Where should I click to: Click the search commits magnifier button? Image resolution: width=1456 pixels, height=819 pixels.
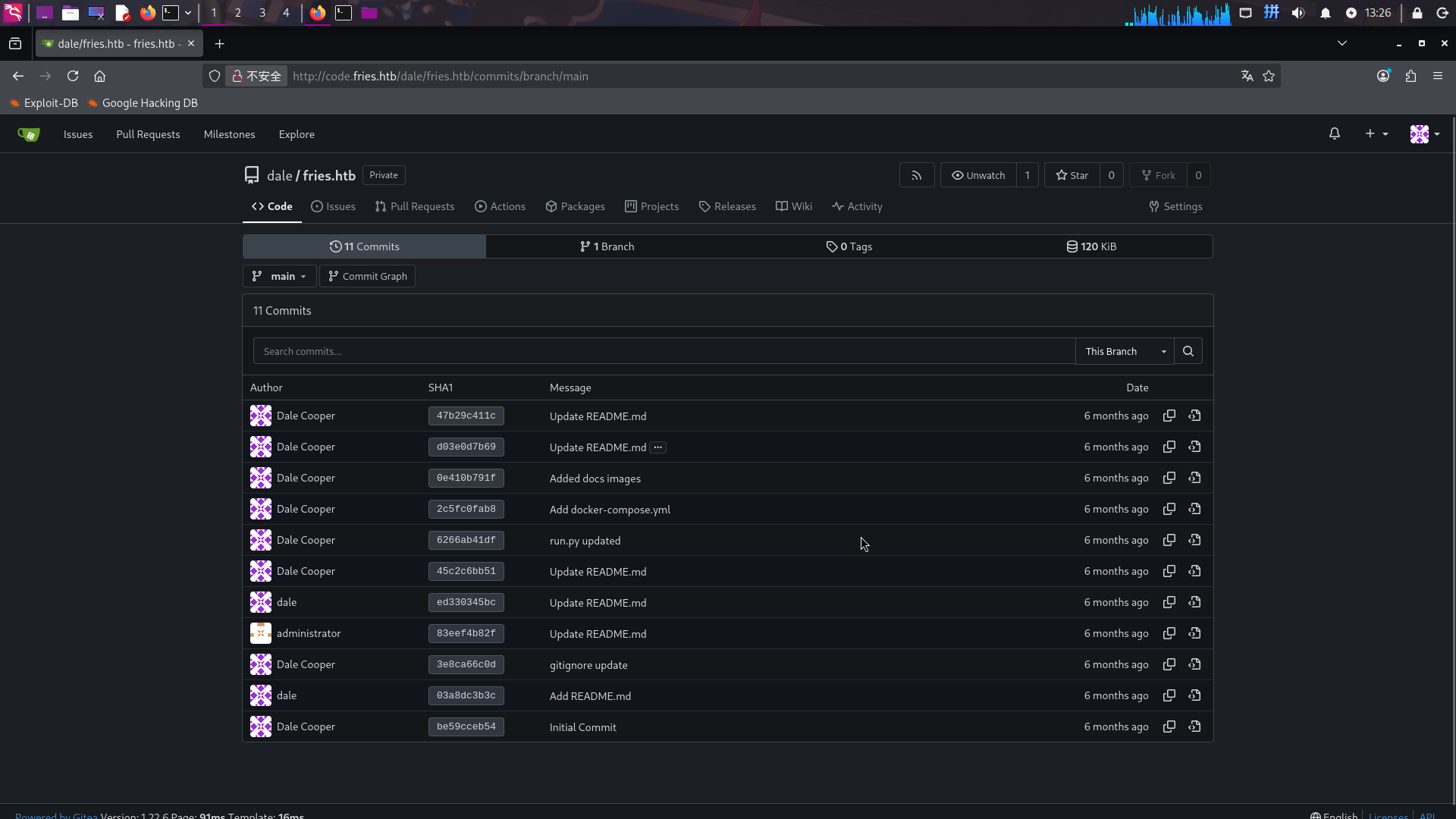(x=1188, y=351)
